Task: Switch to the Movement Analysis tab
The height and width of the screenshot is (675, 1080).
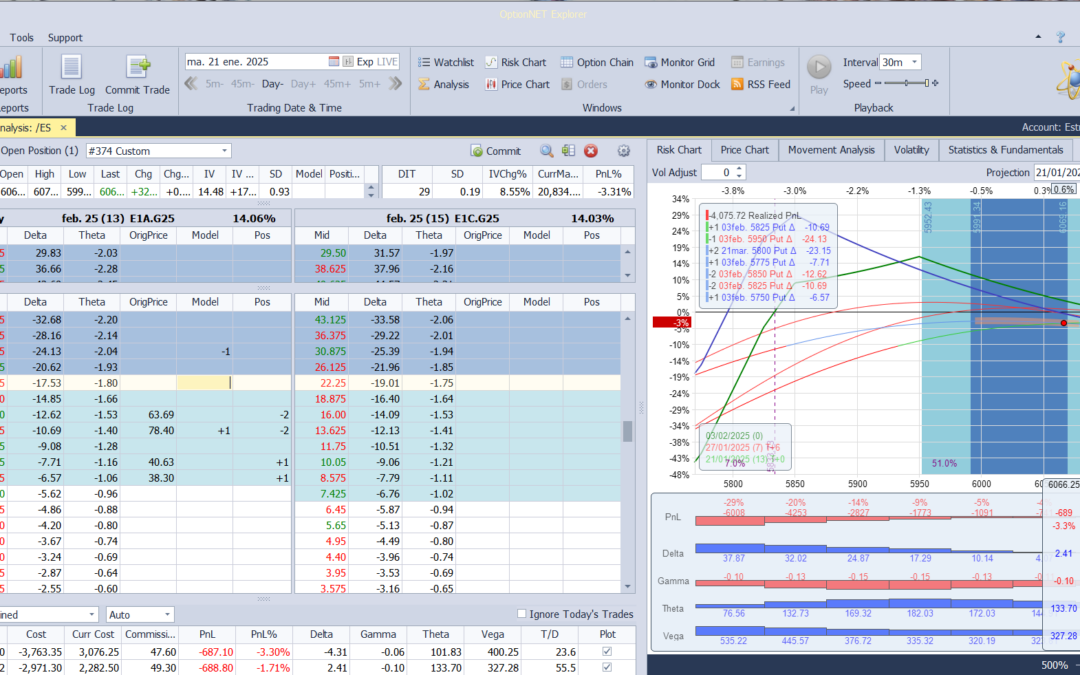Action: tap(831, 149)
